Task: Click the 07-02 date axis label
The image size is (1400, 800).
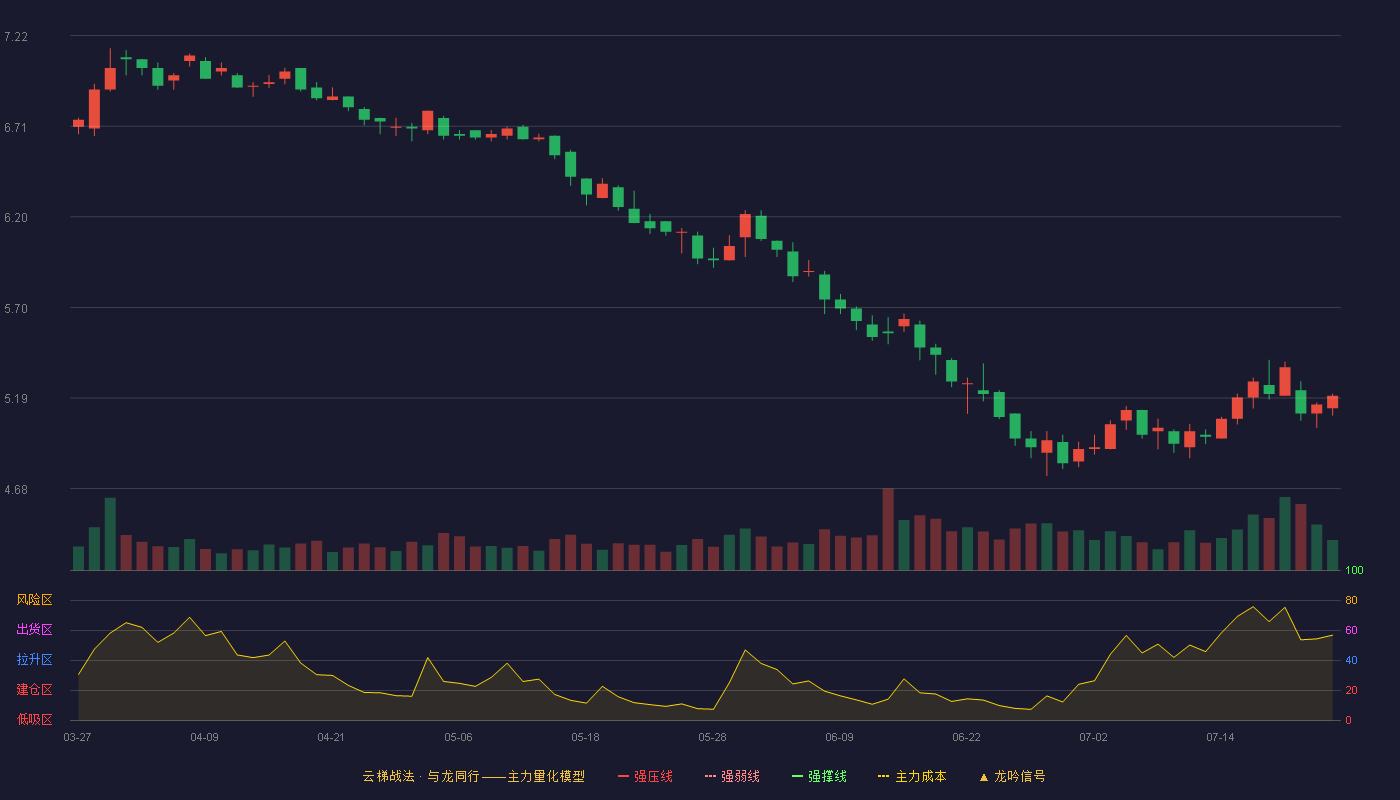Action: [x=1093, y=737]
